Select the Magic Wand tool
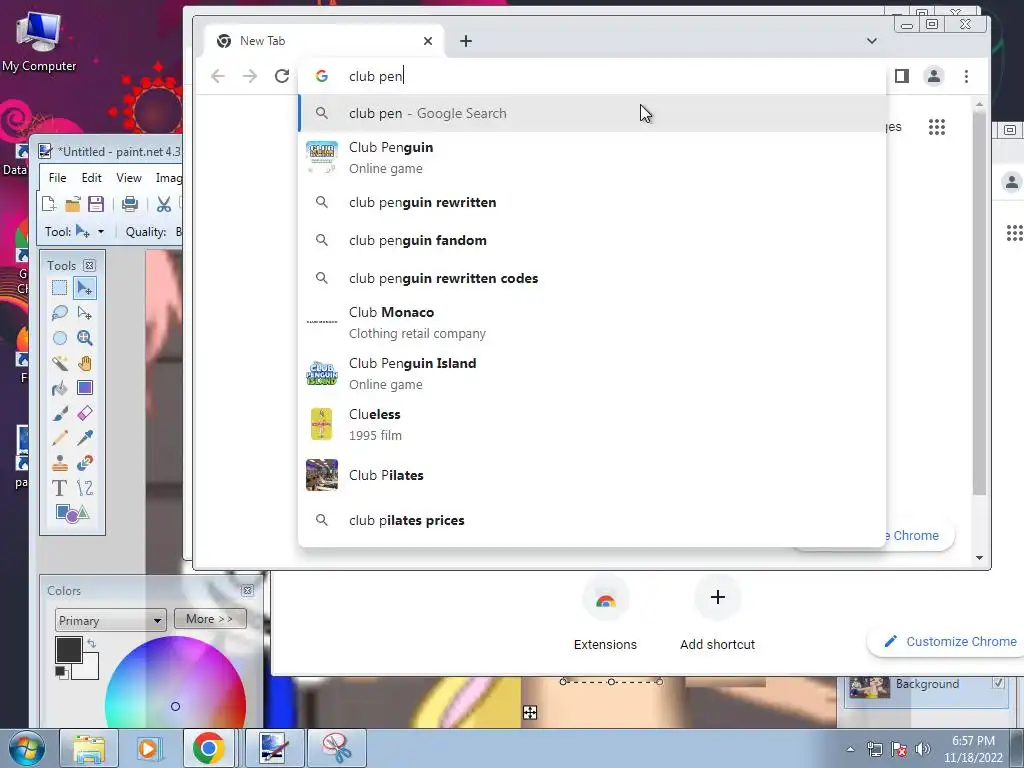This screenshot has height=768, width=1024. coord(59,363)
